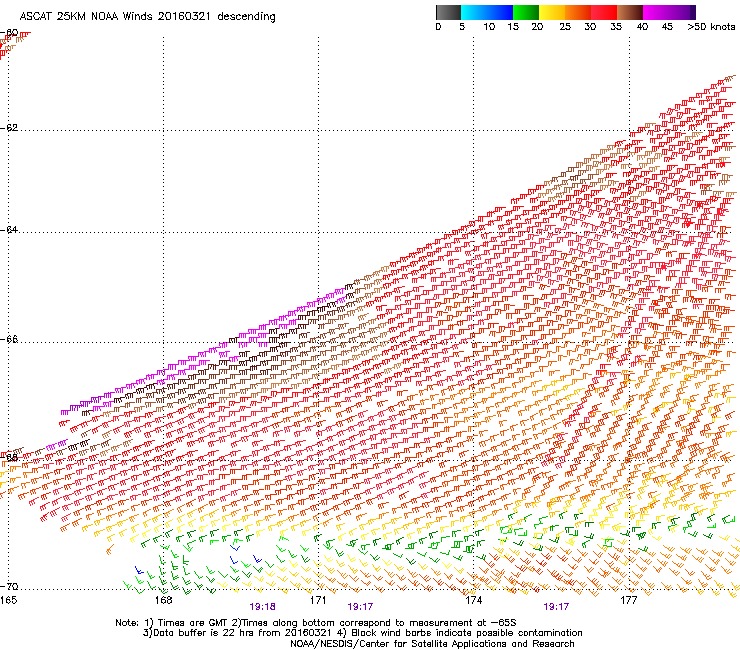Click the legend scale label '45'
The height and width of the screenshot is (650, 740).
(667, 27)
